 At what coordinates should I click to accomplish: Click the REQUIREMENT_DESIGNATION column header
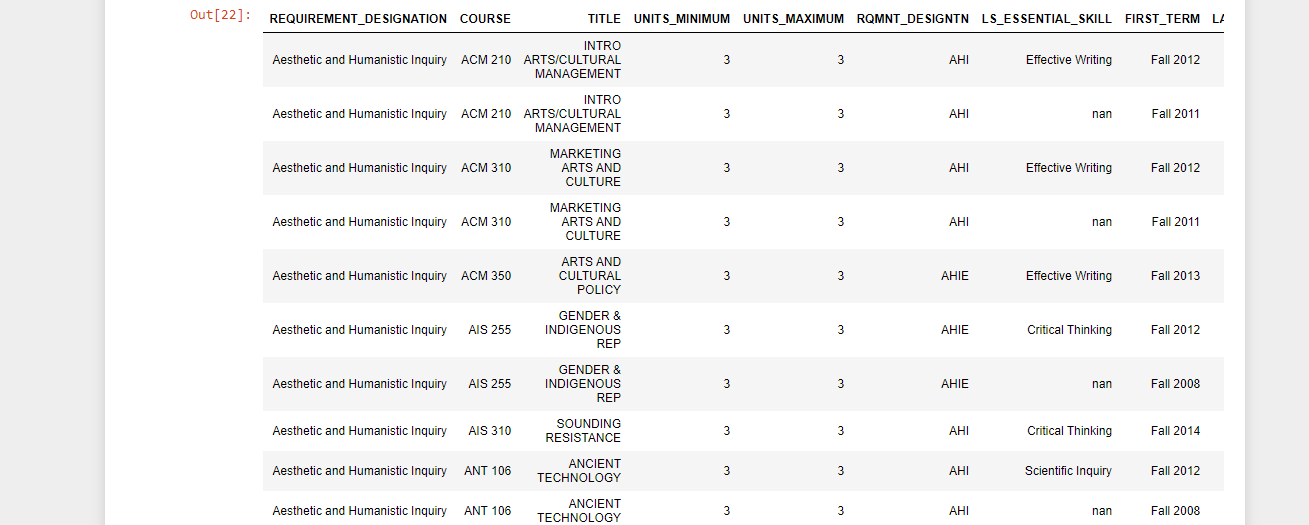[x=358, y=19]
